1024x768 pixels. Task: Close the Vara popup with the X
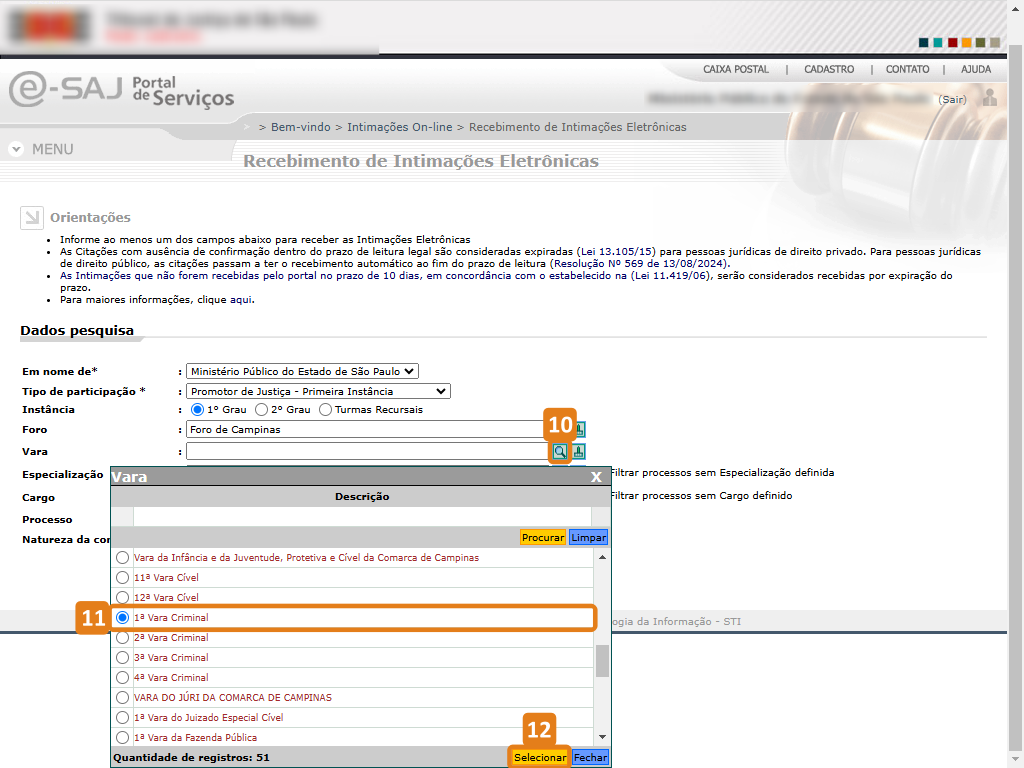point(596,477)
